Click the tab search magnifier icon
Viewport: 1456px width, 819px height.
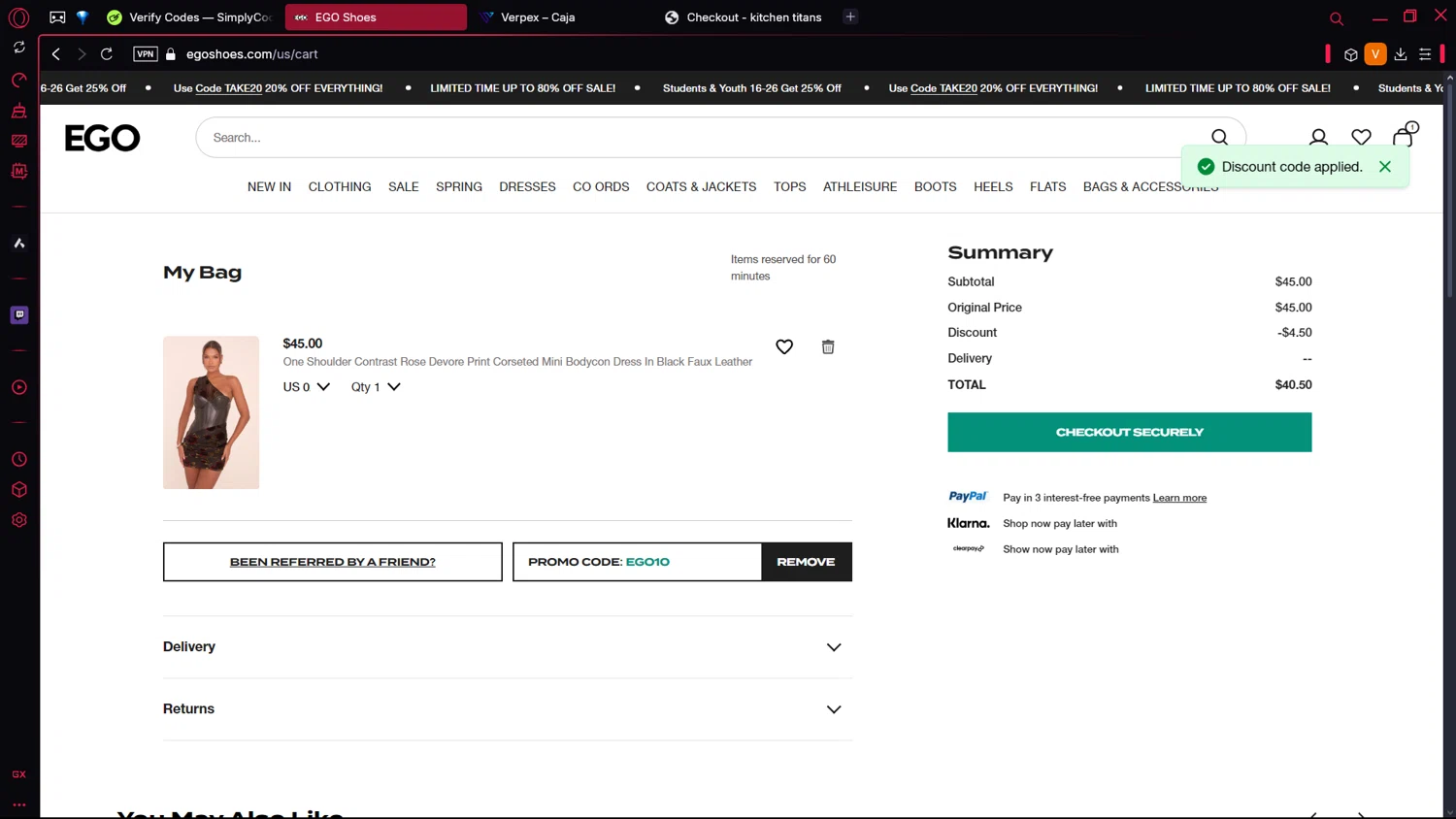pos(1337,18)
